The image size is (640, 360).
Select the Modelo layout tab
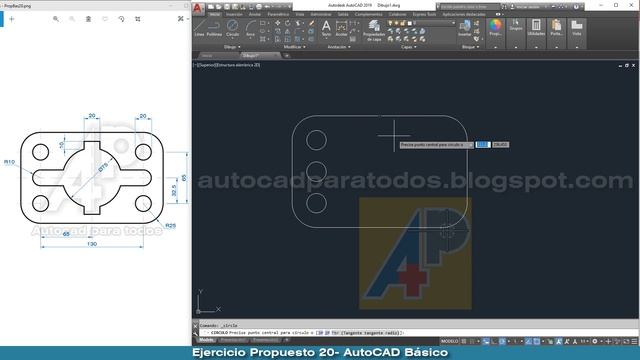(x=206, y=340)
